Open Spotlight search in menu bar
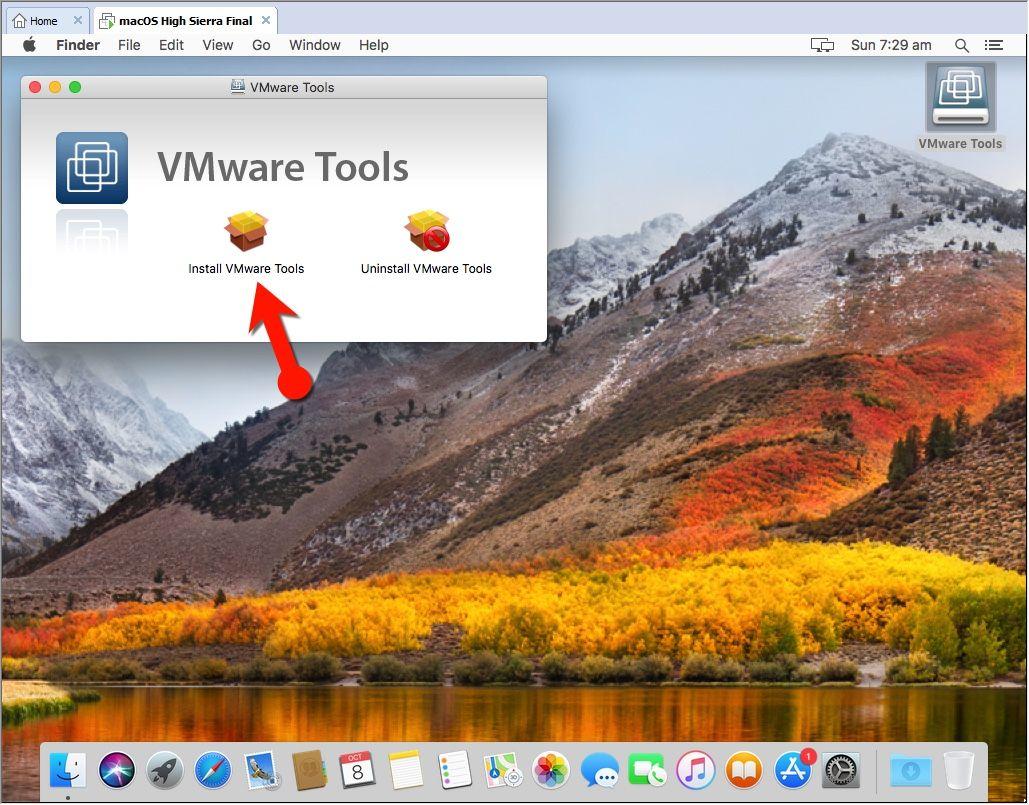The width and height of the screenshot is (1029, 805). tap(961, 45)
